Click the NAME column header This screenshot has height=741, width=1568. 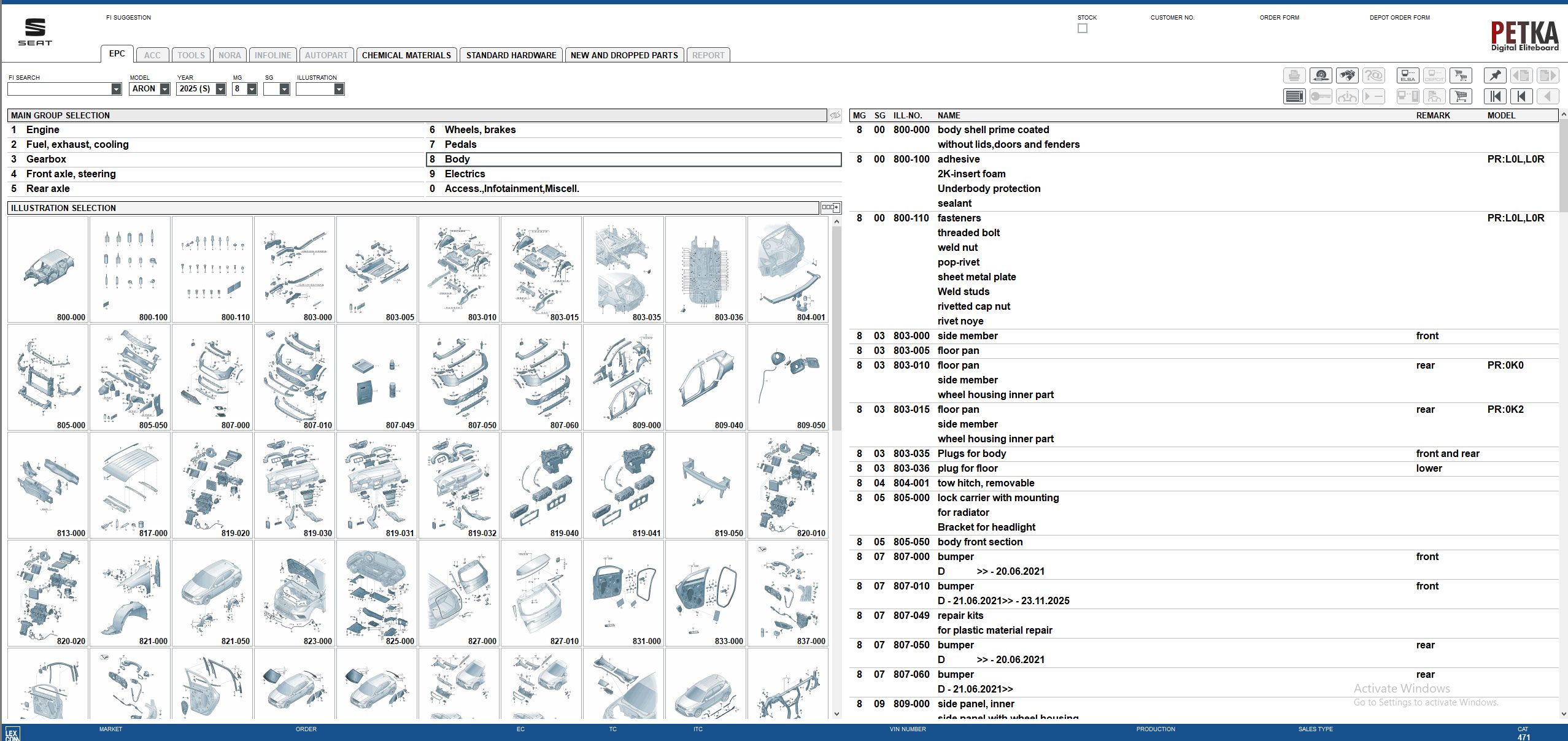click(949, 115)
